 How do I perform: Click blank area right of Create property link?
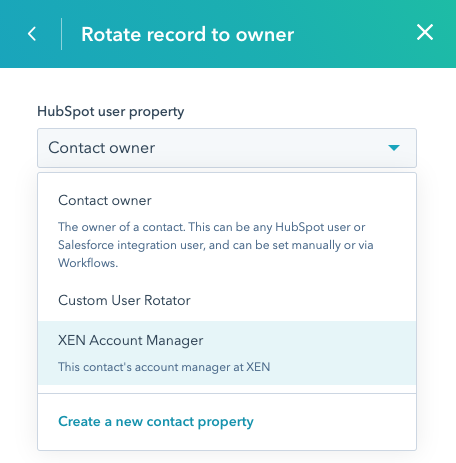click(333, 422)
